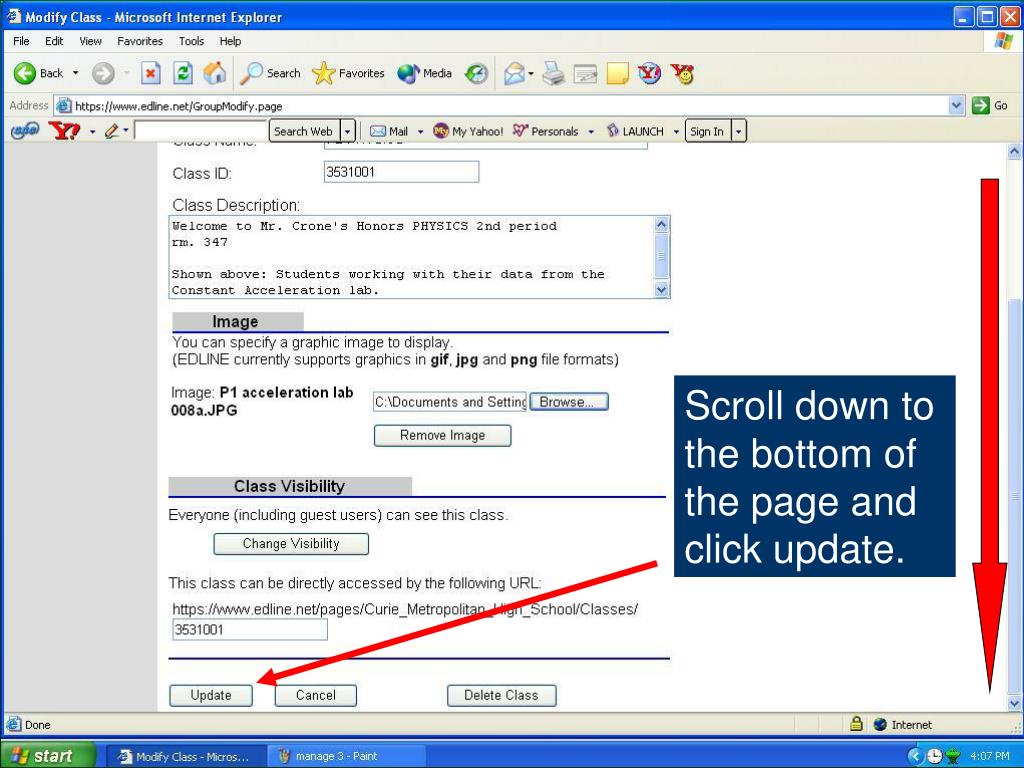Click the padlock security icon in status bar

(856, 724)
